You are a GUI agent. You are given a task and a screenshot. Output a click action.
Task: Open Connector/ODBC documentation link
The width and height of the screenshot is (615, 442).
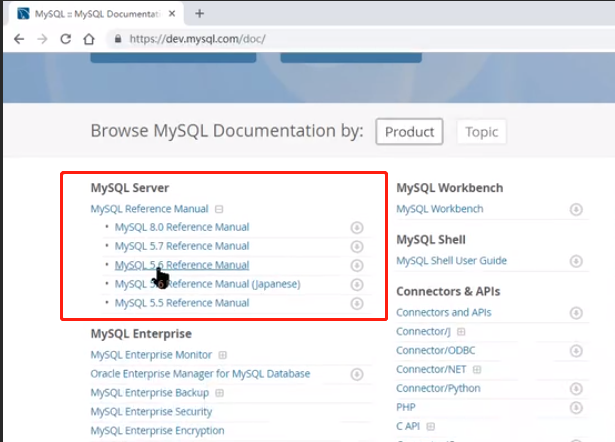(x=436, y=350)
